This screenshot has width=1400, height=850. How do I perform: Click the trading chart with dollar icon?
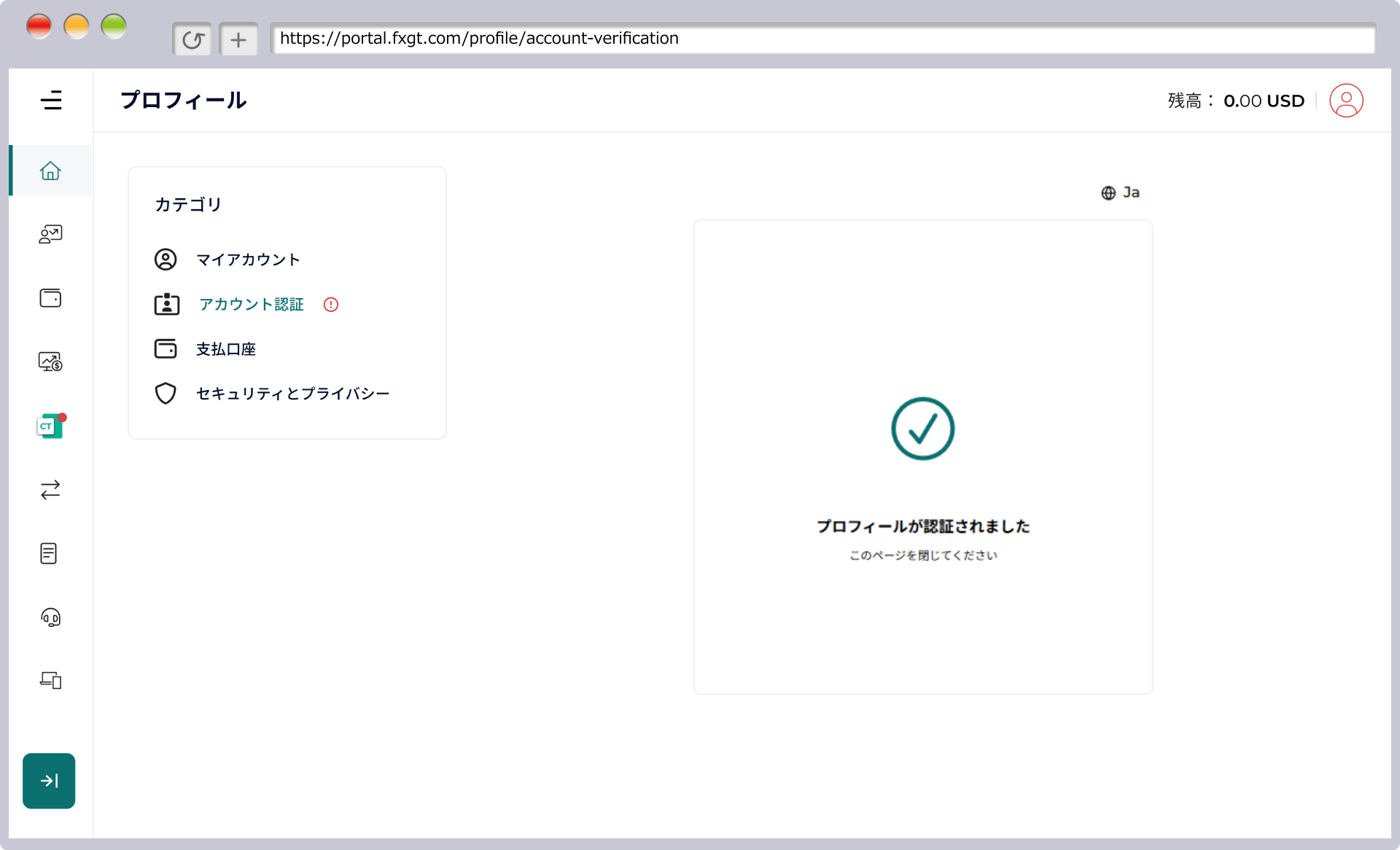point(50,361)
